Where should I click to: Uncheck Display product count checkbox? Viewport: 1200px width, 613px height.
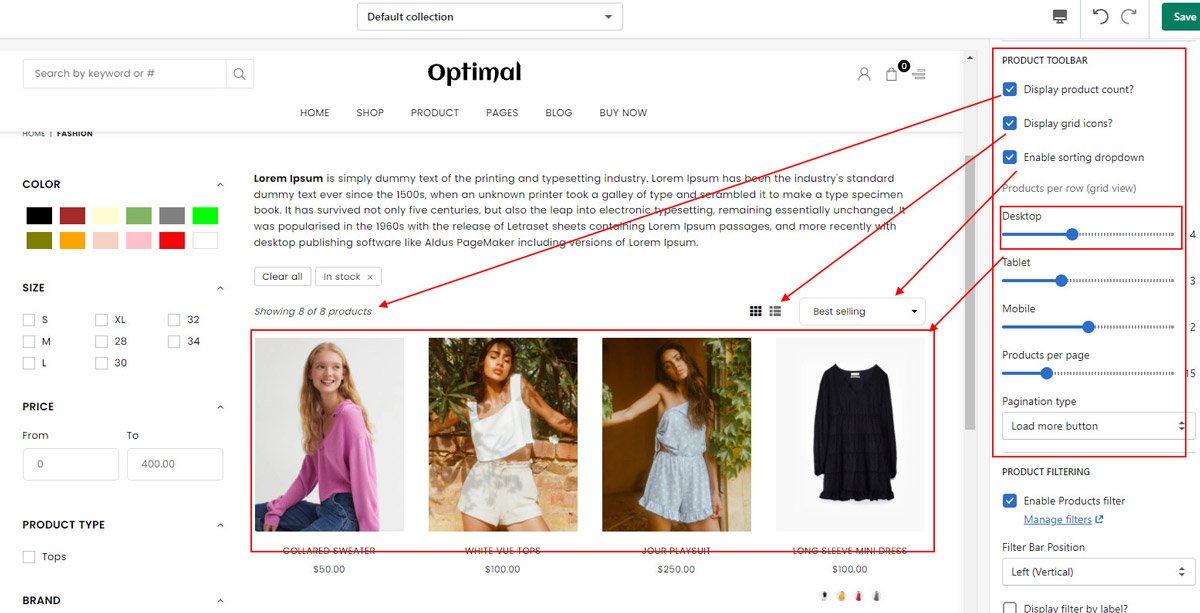[x=1010, y=90]
